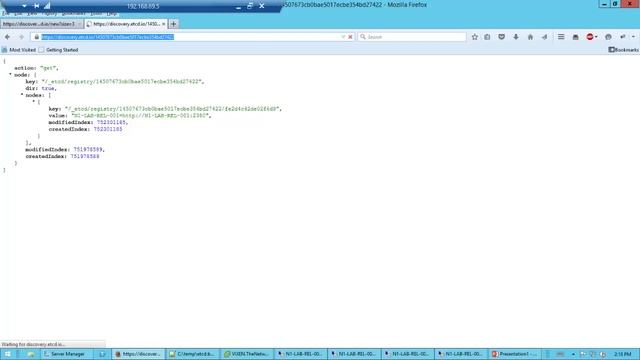
Task: Click the forward navigation arrow
Action: [x=21, y=37]
